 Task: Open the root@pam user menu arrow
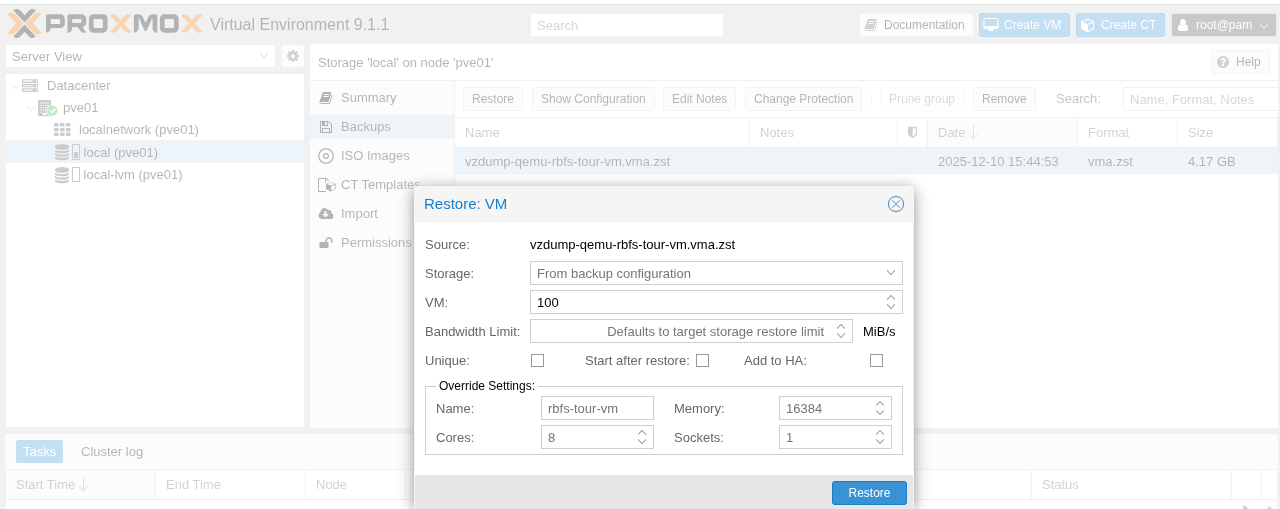point(1264,26)
